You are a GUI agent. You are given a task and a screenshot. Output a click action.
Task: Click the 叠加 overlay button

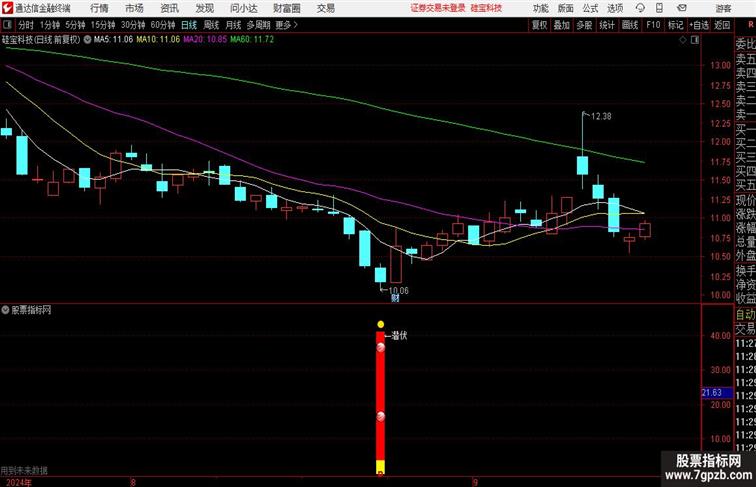click(562, 25)
